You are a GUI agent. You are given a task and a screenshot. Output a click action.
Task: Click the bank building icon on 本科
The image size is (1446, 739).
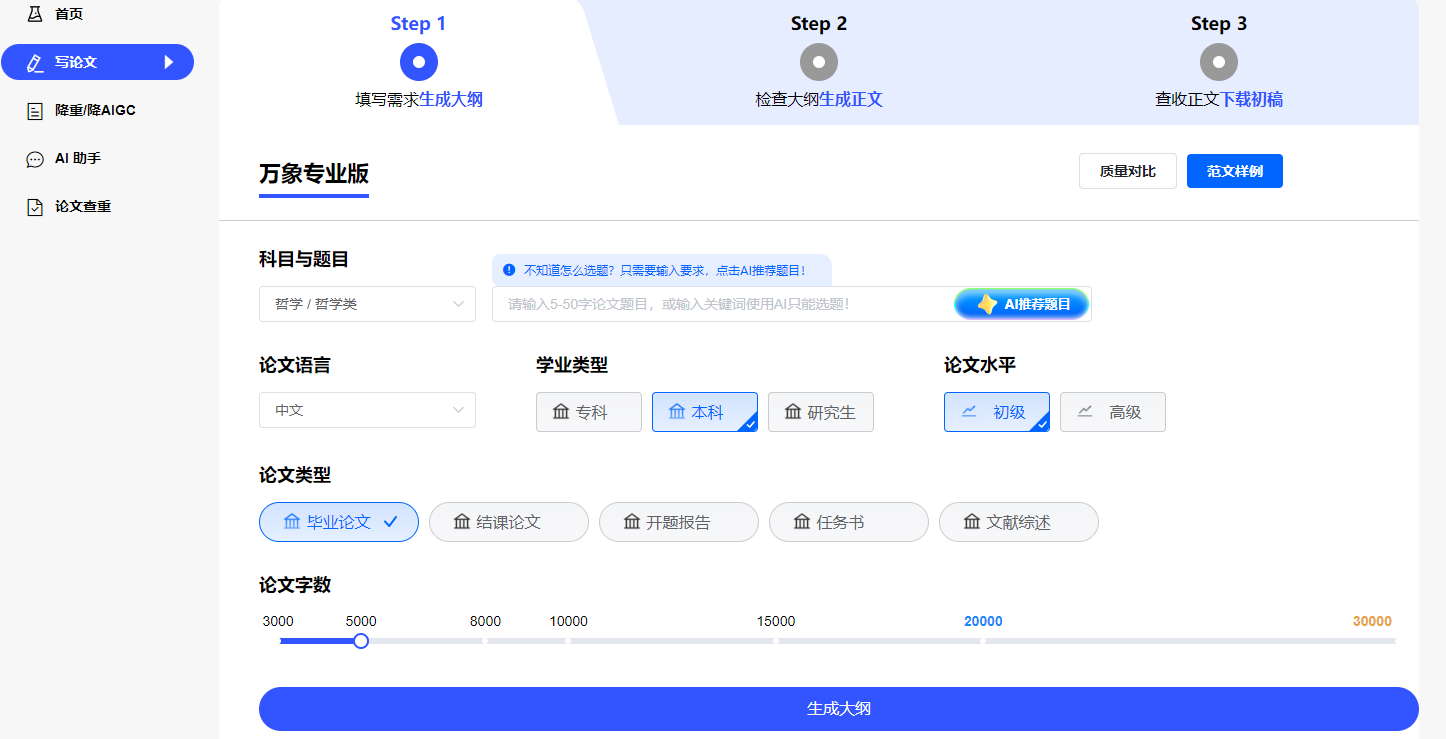pos(677,412)
